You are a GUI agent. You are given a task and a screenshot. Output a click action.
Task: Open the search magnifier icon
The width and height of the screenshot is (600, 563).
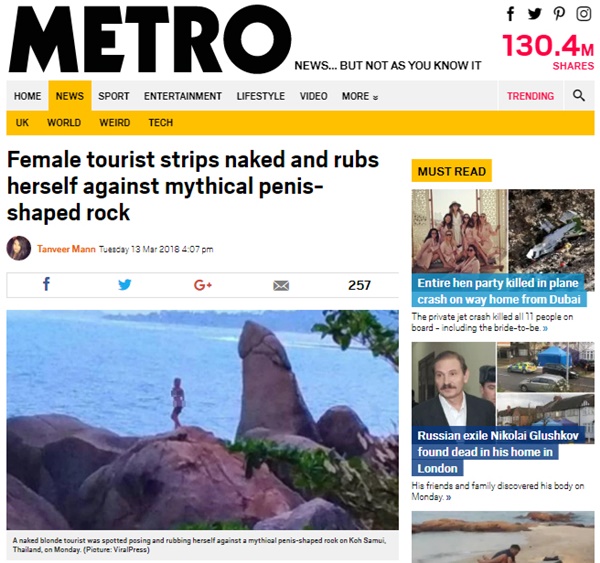579,95
